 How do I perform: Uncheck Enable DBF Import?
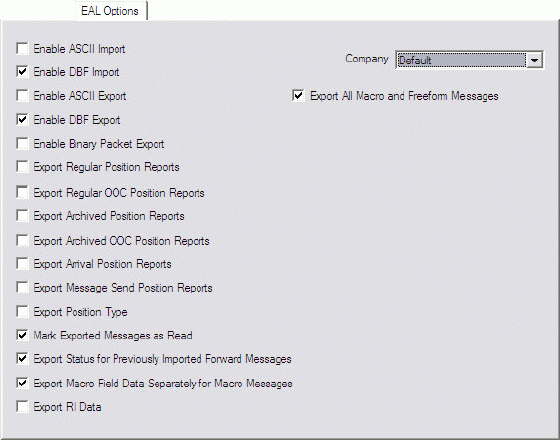click(x=22, y=72)
